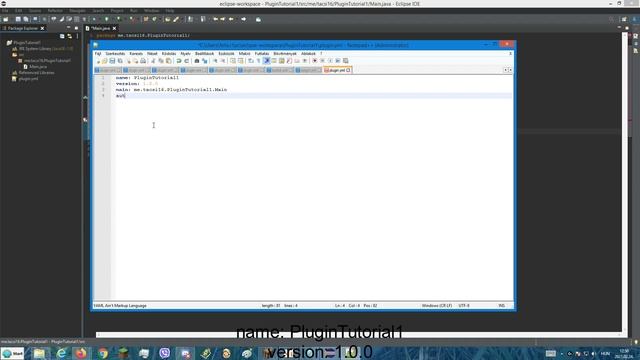Toggle word wrap in Notepad++ toolbar

[251, 61]
